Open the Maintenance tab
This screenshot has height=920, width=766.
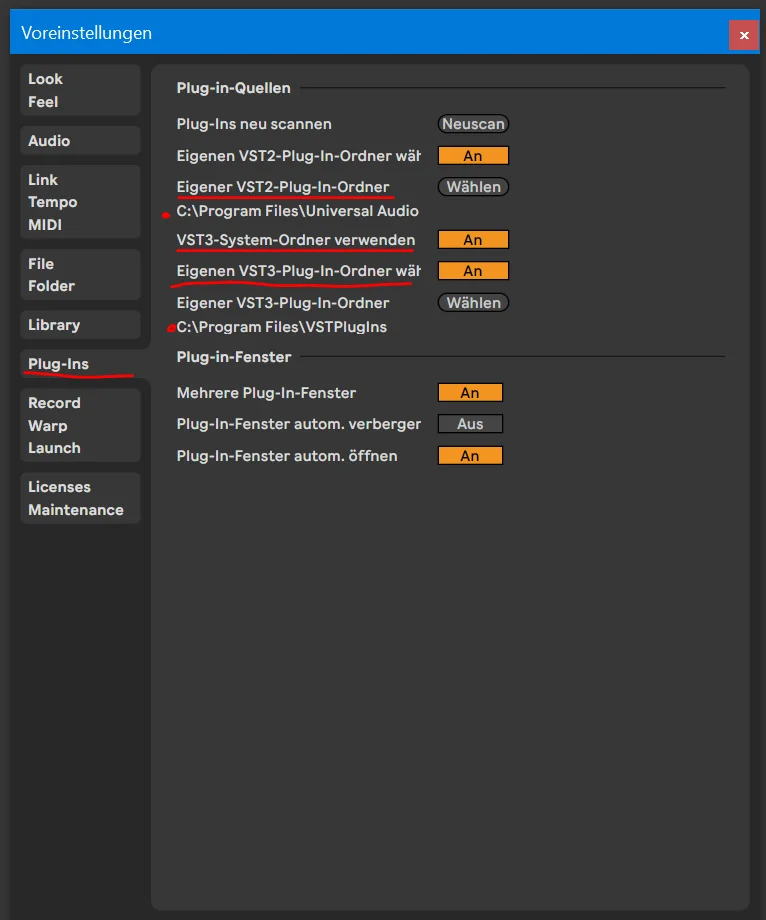point(76,510)
